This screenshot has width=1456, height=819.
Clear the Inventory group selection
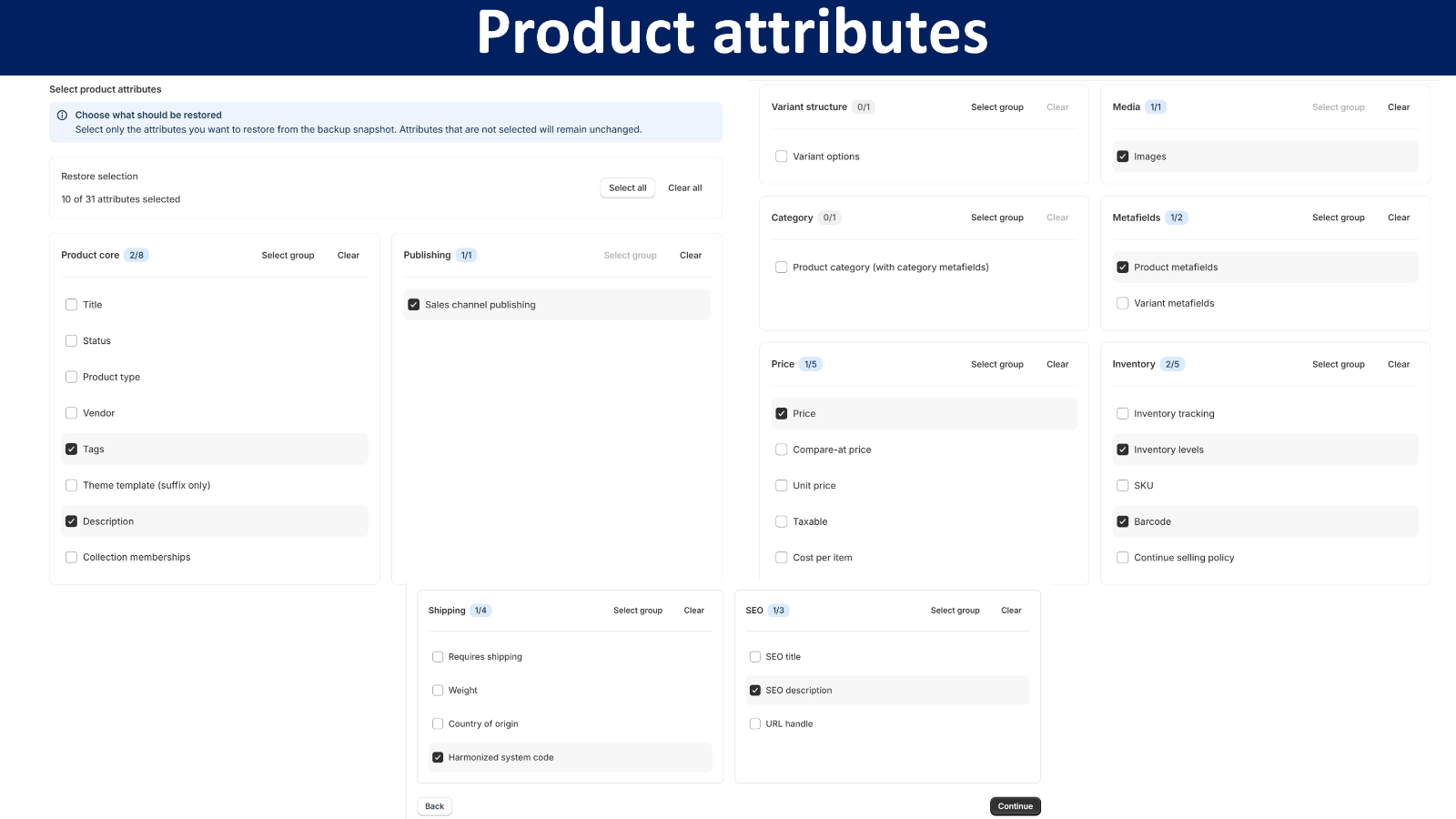point(1399,365)
